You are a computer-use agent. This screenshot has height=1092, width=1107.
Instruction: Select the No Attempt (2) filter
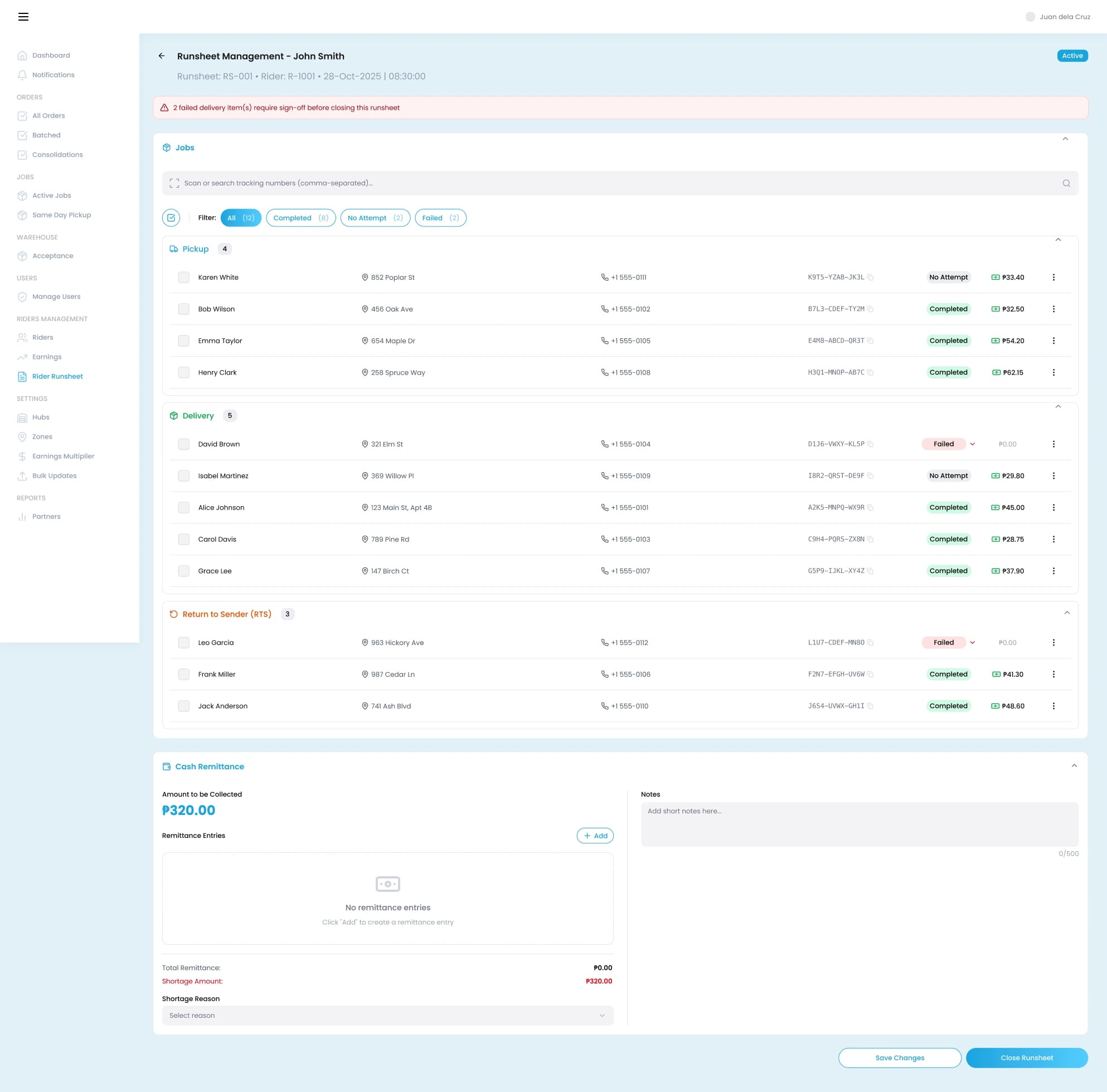pyautogui.click(x=375, y=218)
